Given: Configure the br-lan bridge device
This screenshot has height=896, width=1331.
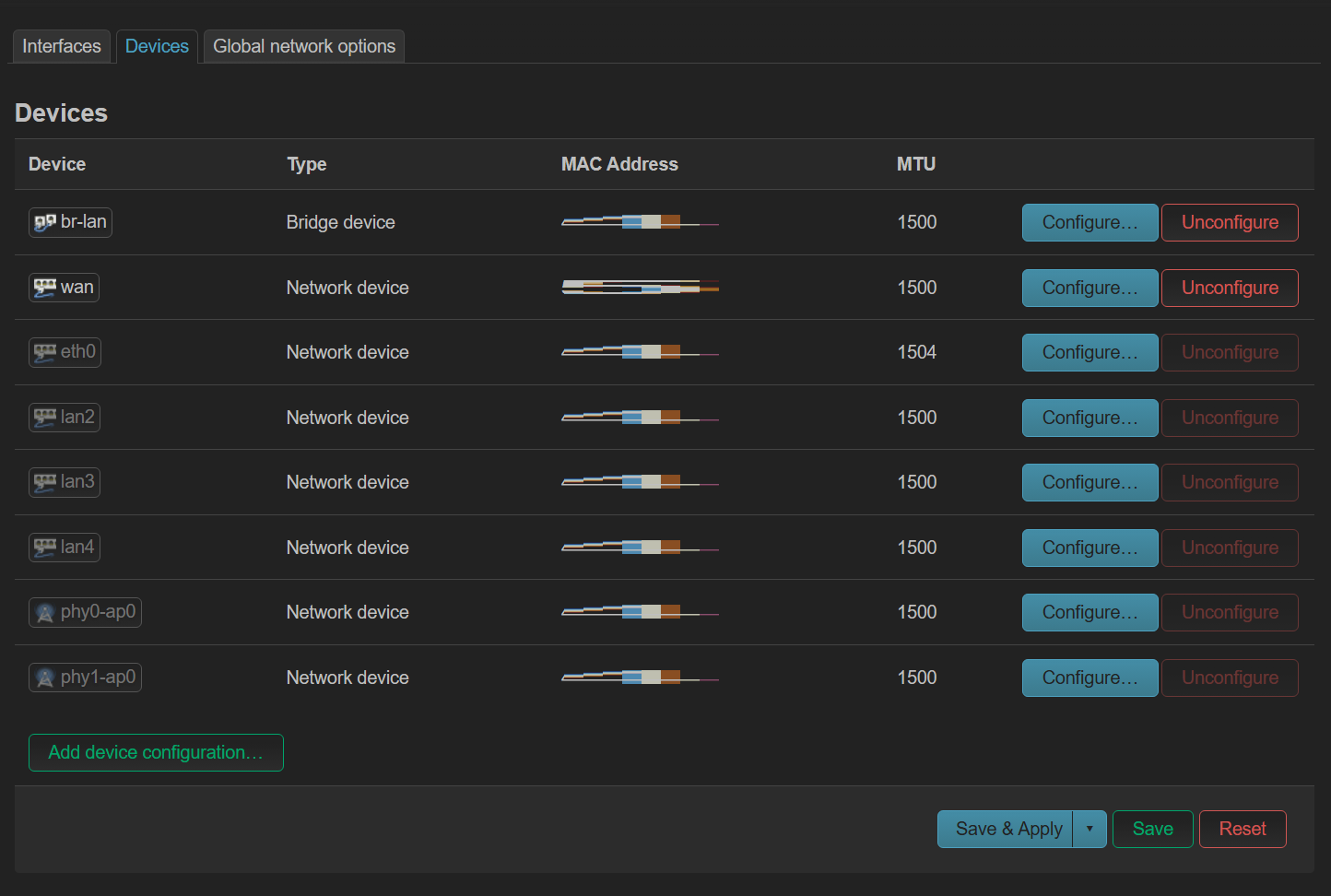Looking at the screenshot, I should click(1090, 222).
